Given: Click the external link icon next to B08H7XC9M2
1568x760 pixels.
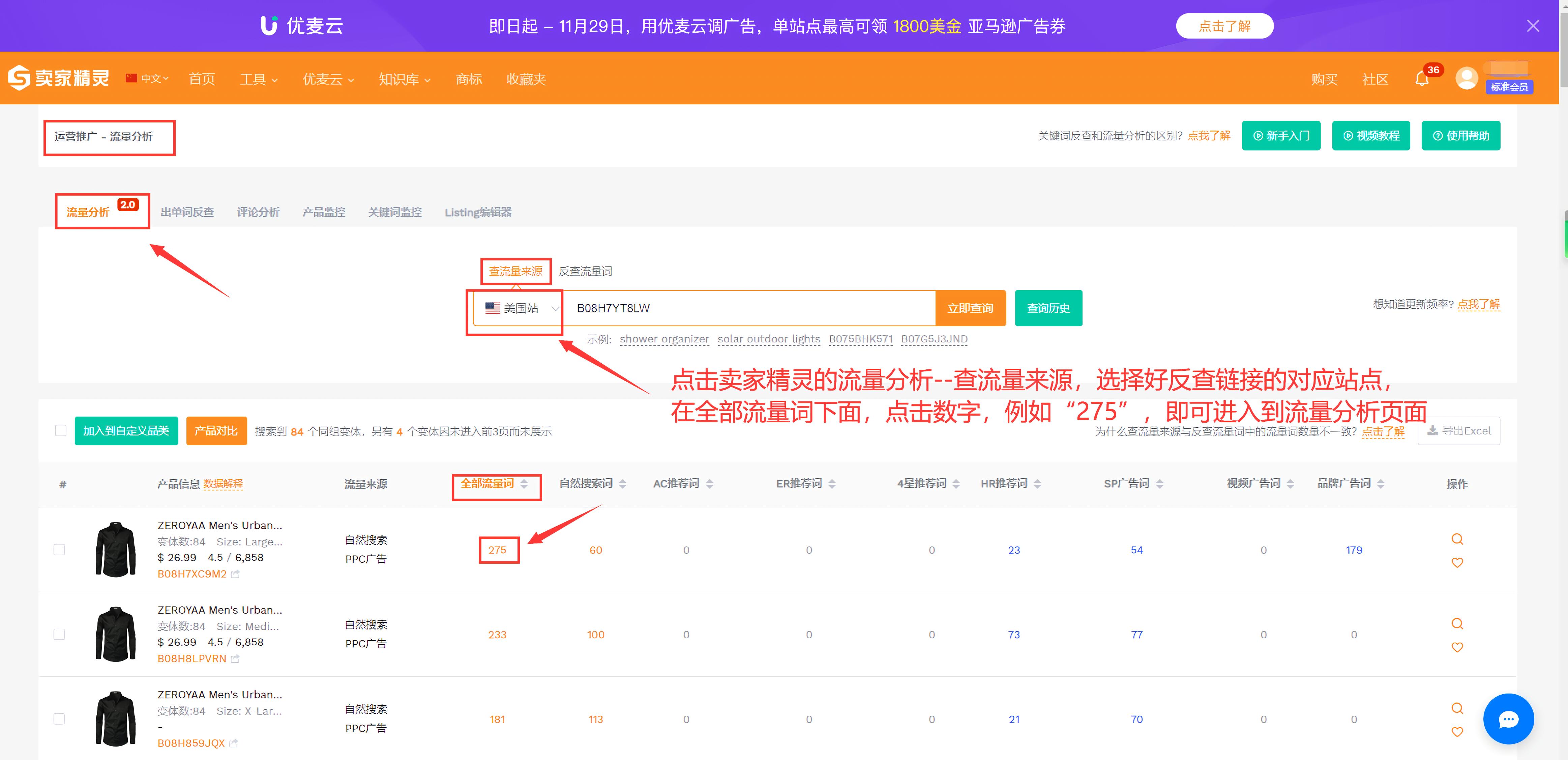Looking at the screenshot, I should [x=236, y=574].
